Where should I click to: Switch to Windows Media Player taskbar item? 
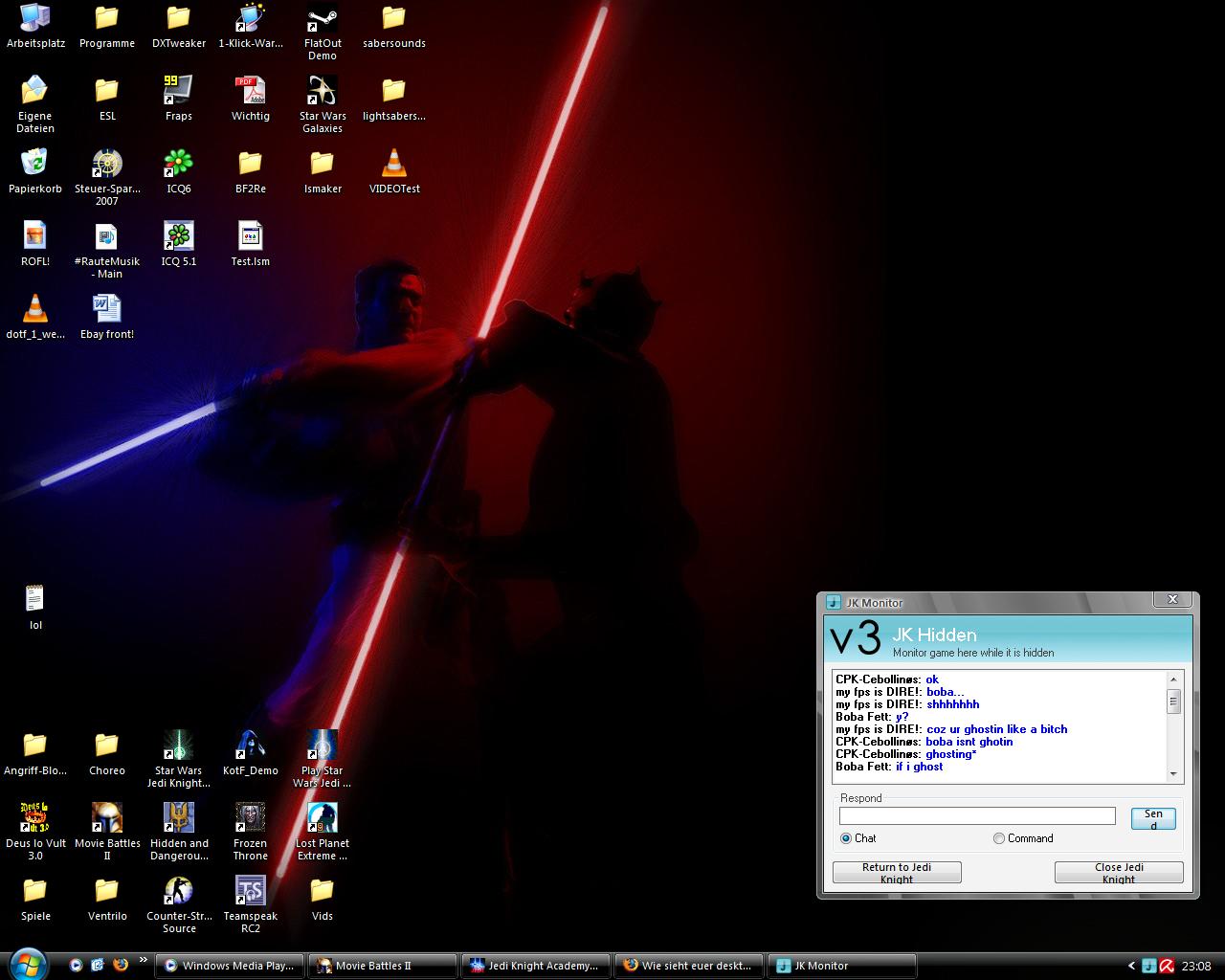230,966
